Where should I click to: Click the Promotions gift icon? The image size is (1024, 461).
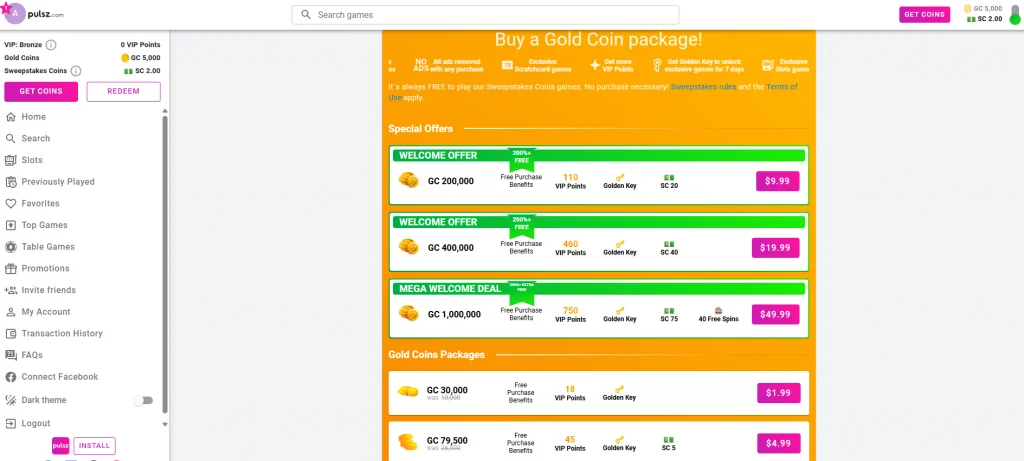coord(11,269)
